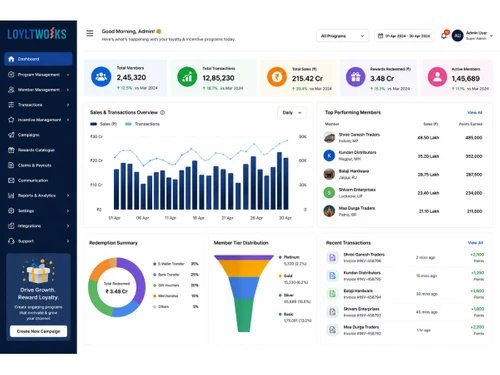Click the Balaji Hardware transaction invoice icon
500x375 pixels.
(332, 294)
